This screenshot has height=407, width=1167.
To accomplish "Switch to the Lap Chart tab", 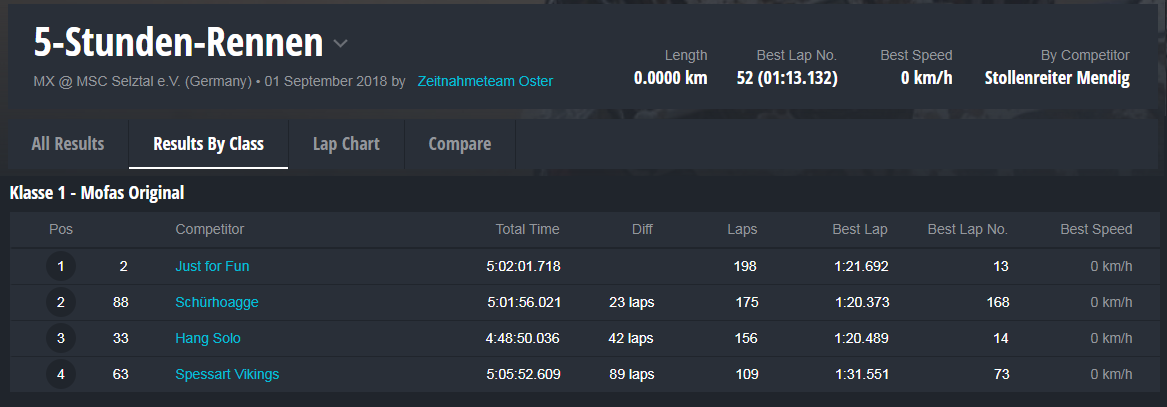I will (346, 144).
